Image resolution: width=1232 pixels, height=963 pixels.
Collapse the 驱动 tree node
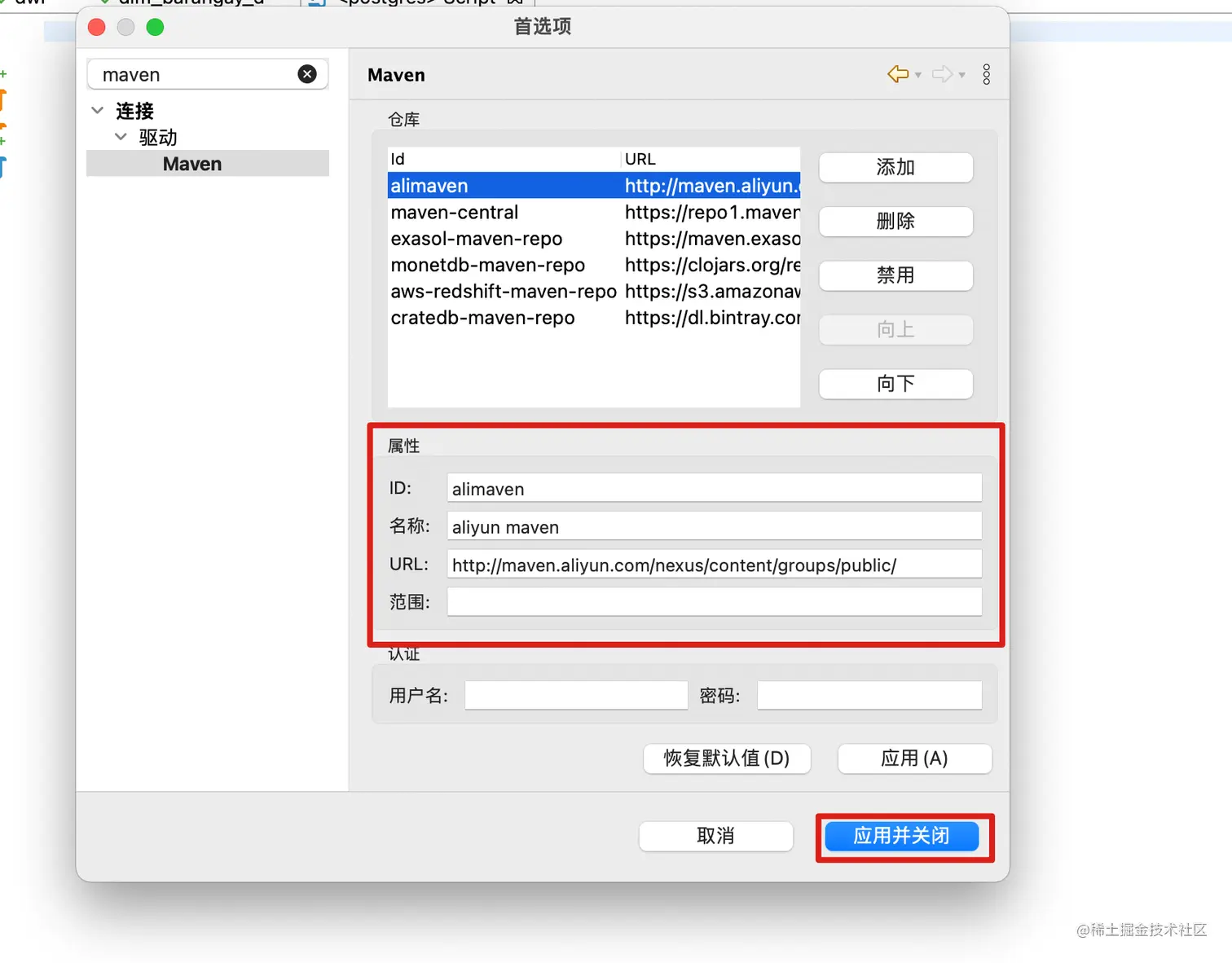[x=121, y=137]
